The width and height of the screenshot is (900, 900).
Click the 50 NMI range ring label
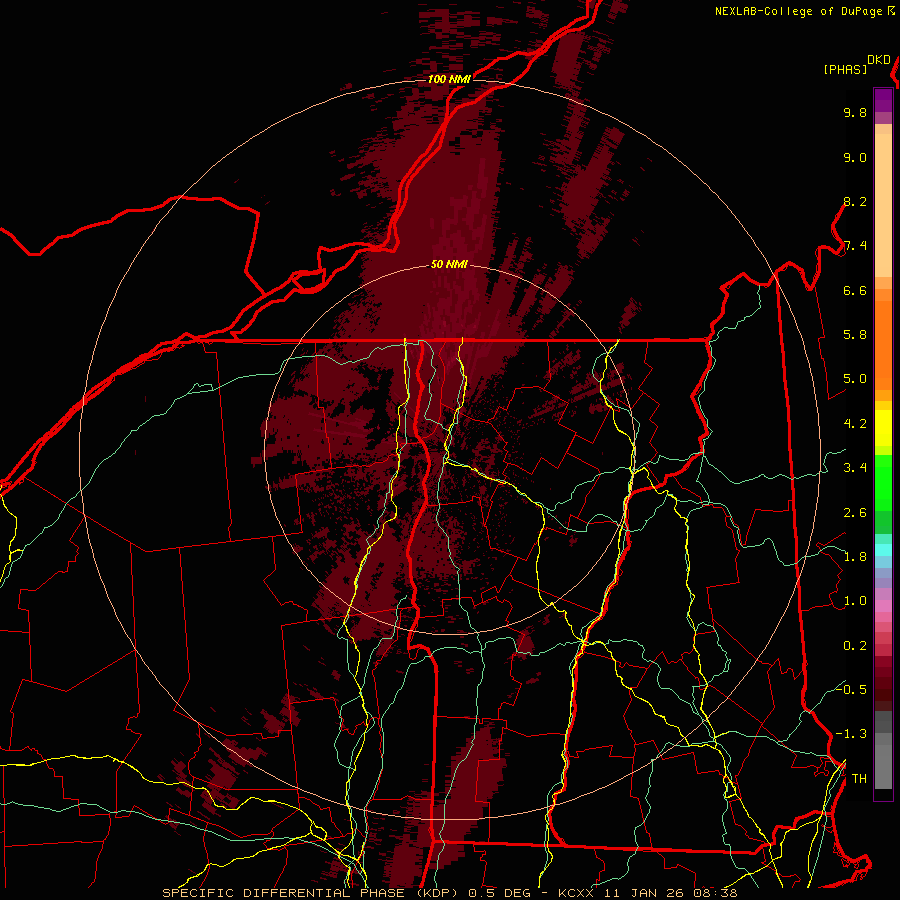pos(449,264)
